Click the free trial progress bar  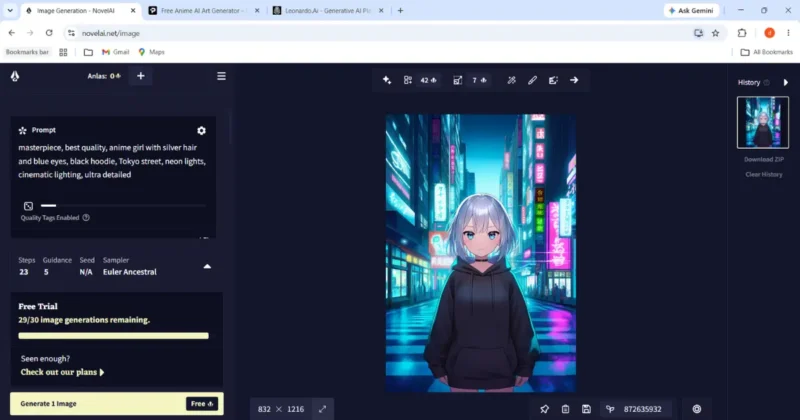113,336
